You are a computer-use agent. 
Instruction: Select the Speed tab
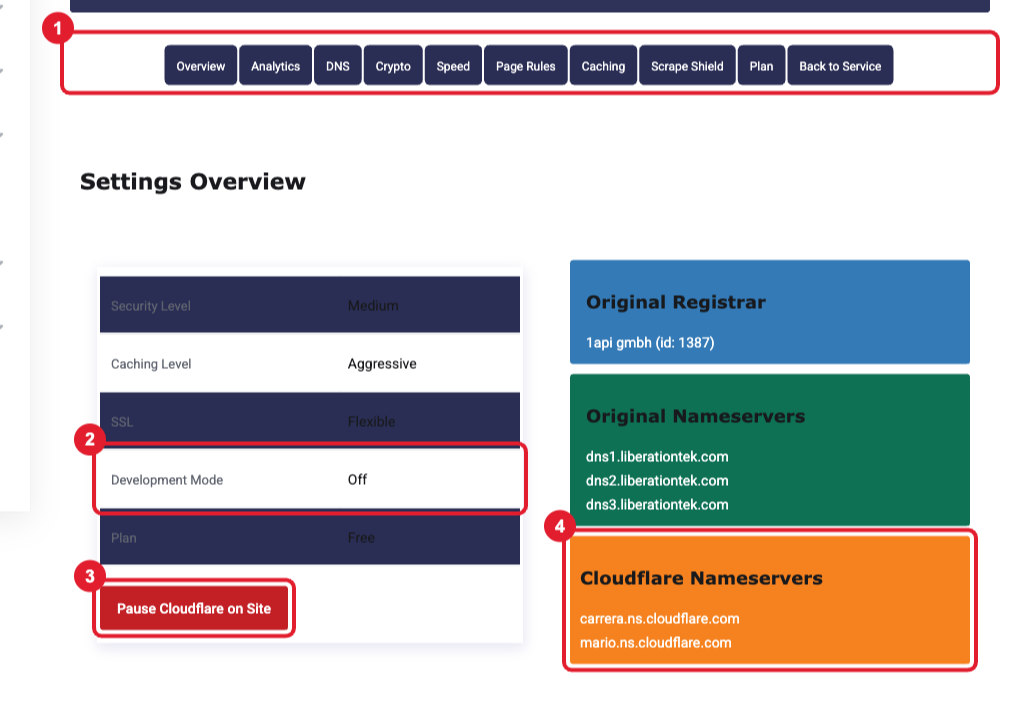pyautogui.click(x=453, y=66)
